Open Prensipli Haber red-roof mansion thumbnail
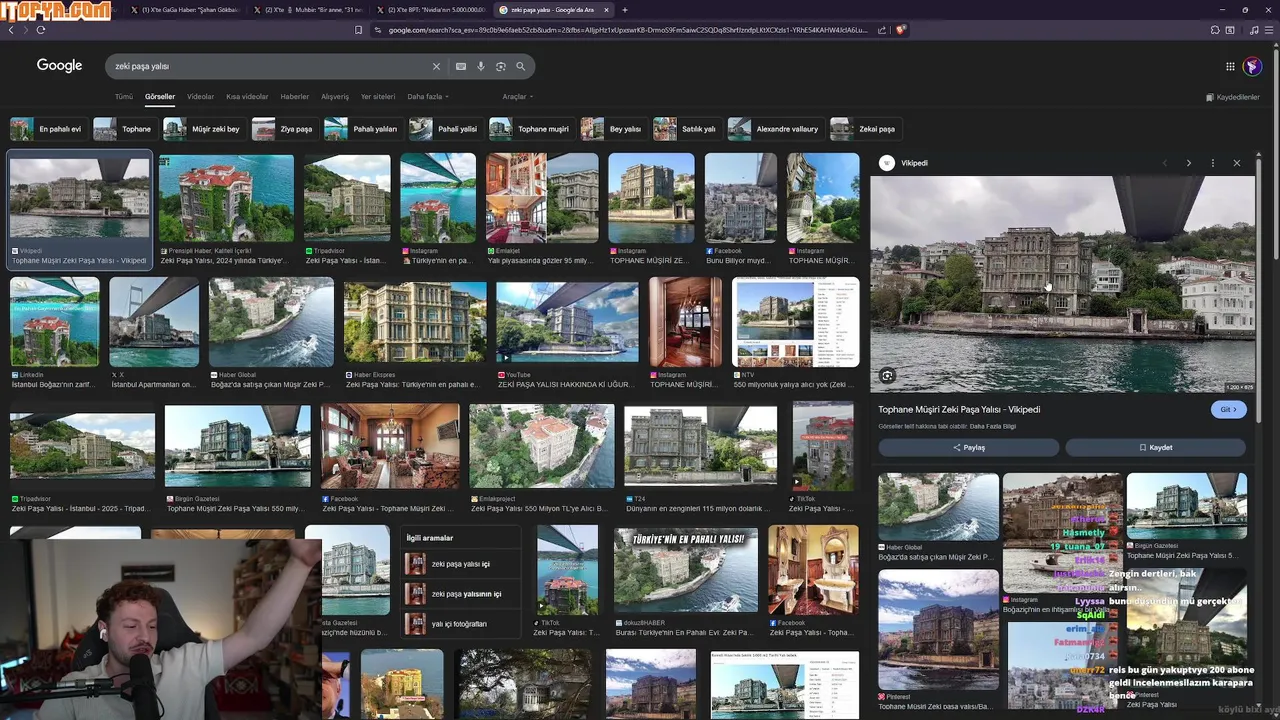1280x720 pixels. pyautogui.click(x=227, y=198)
